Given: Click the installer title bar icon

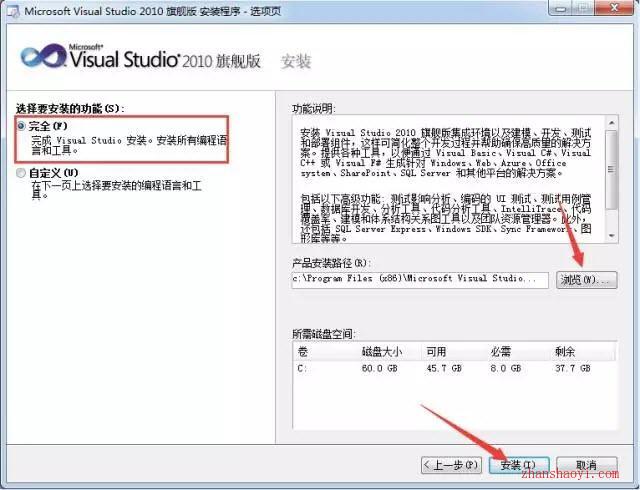Looking at the screenshot, I should 12,12.
